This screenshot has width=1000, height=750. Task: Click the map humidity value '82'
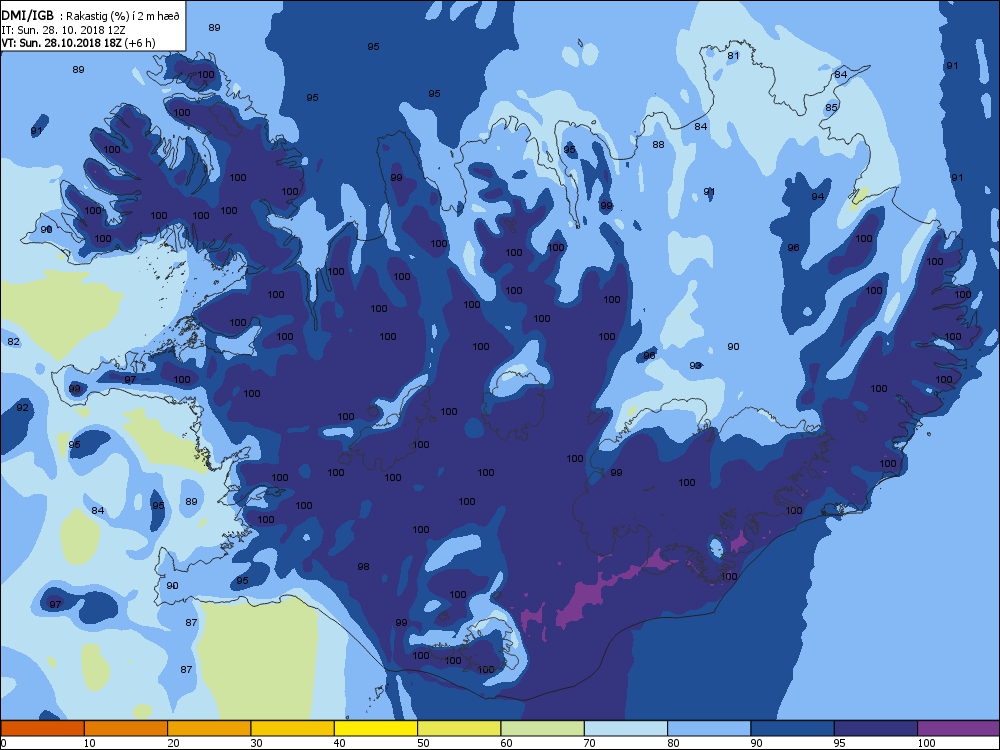13,341
